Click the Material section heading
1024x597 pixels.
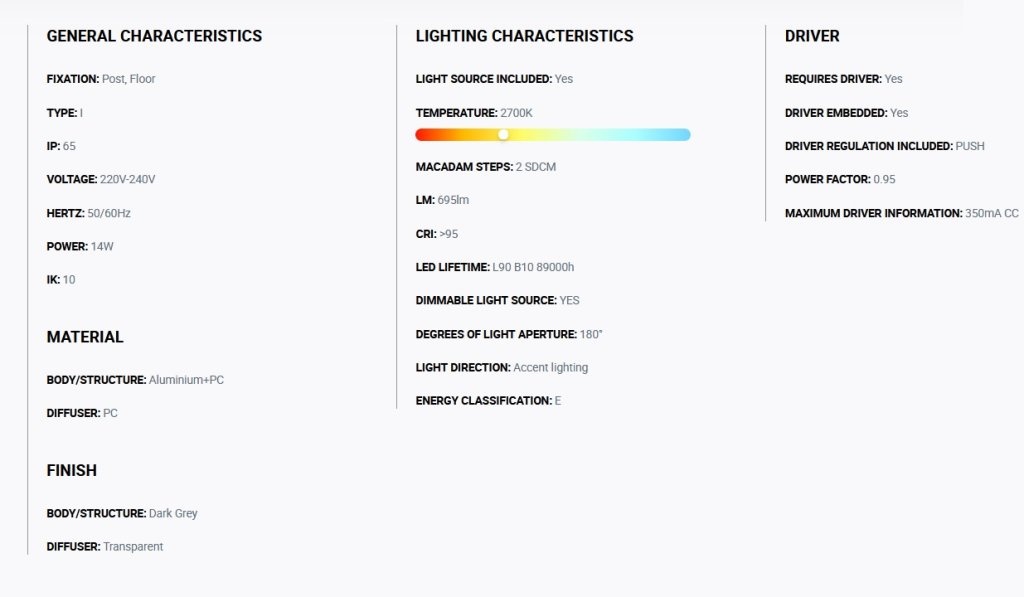85,337
